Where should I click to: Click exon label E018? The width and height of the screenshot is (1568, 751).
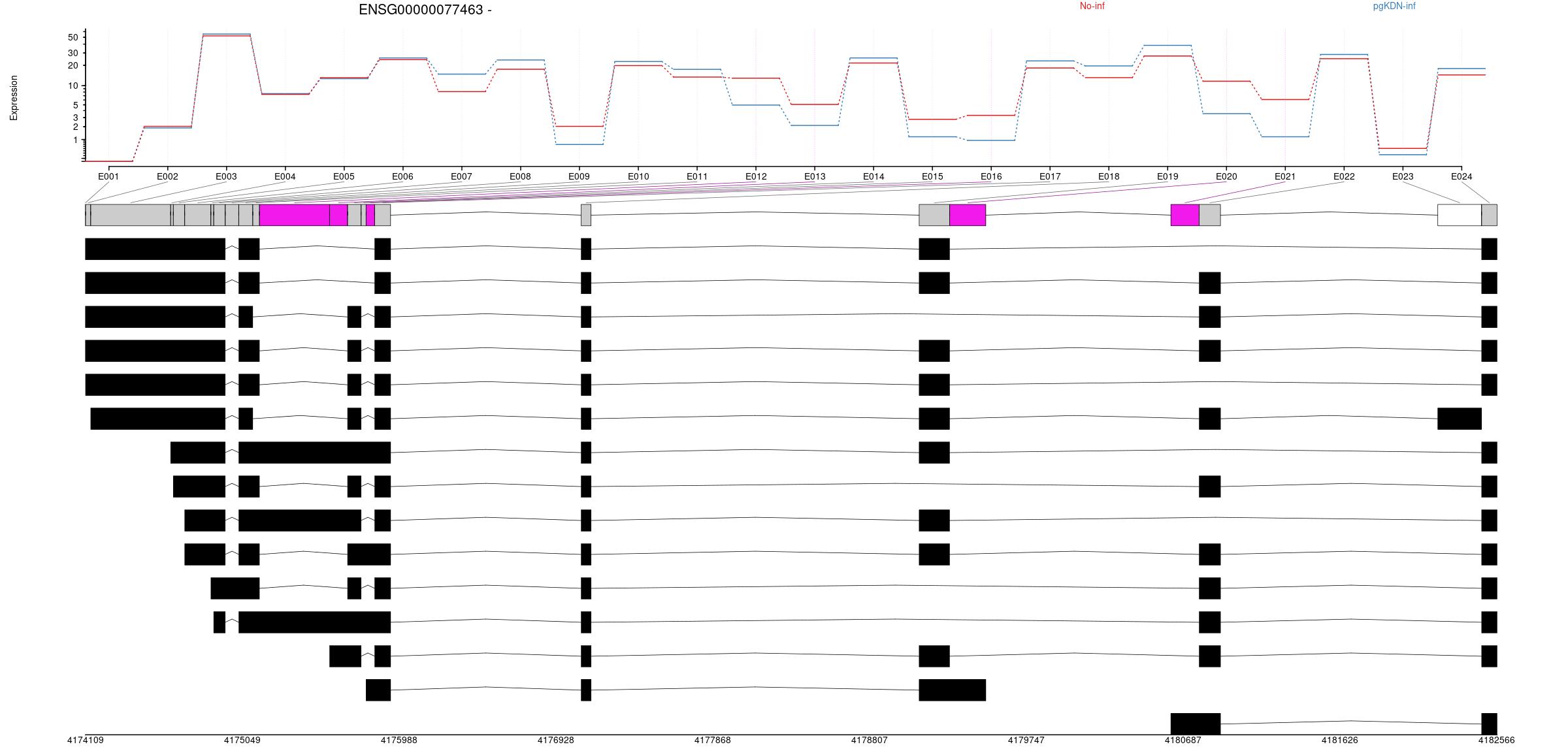point(1109,176)
